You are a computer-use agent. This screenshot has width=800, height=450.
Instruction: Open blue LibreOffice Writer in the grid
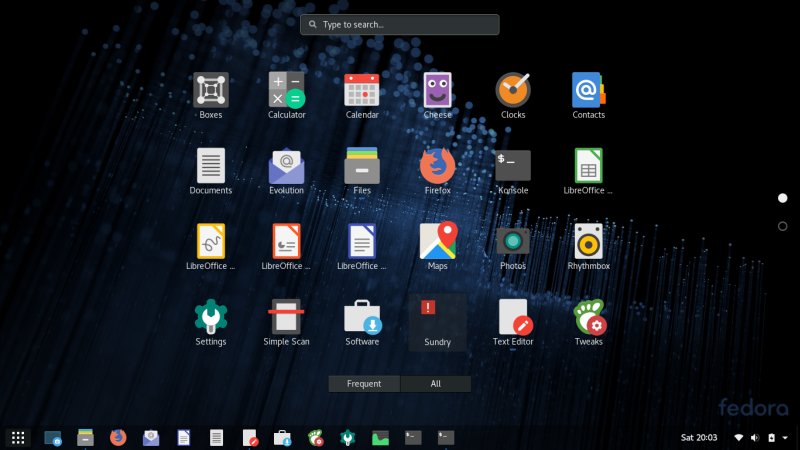click(362, 247)
